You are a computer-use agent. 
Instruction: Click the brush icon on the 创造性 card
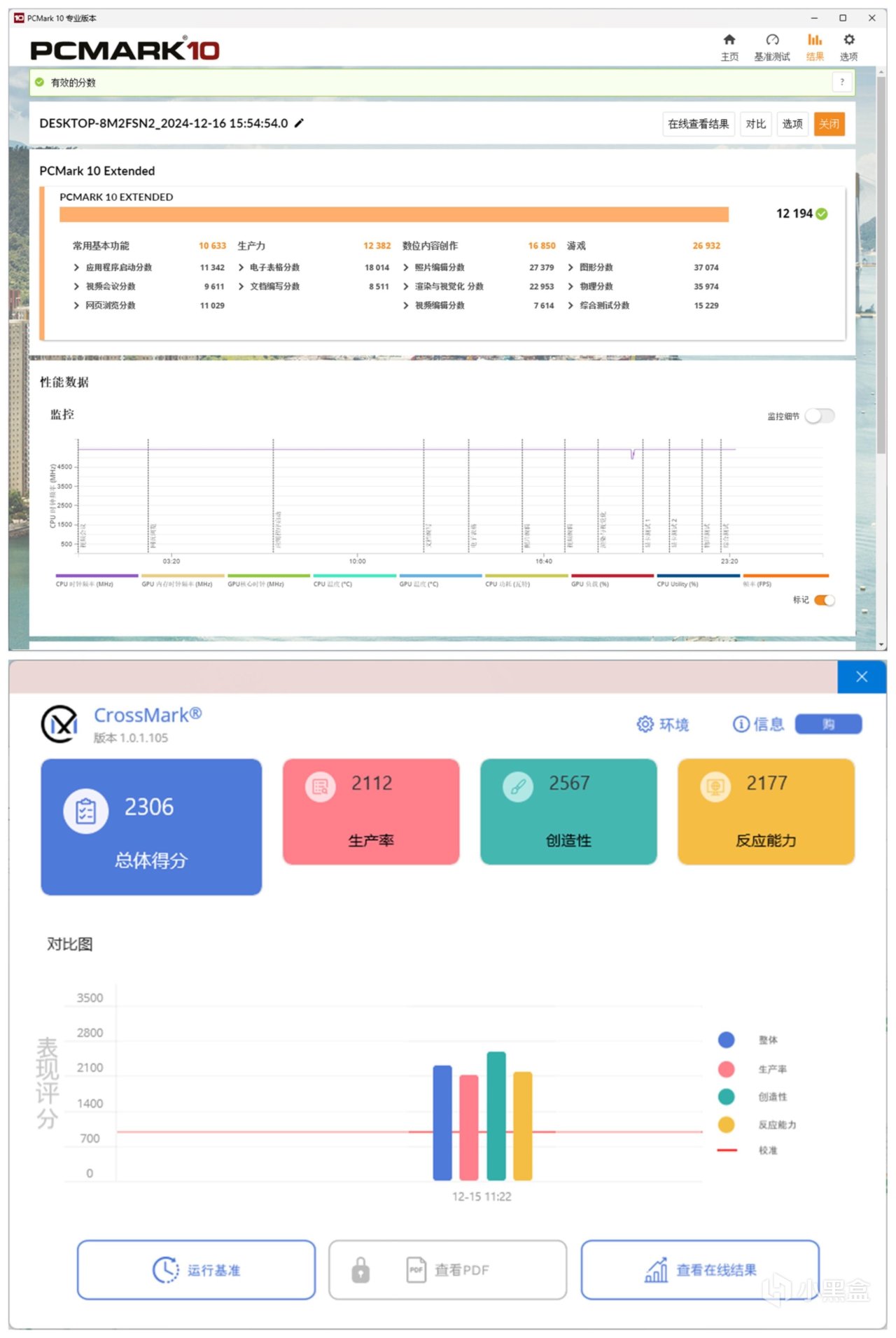(518, 787)
